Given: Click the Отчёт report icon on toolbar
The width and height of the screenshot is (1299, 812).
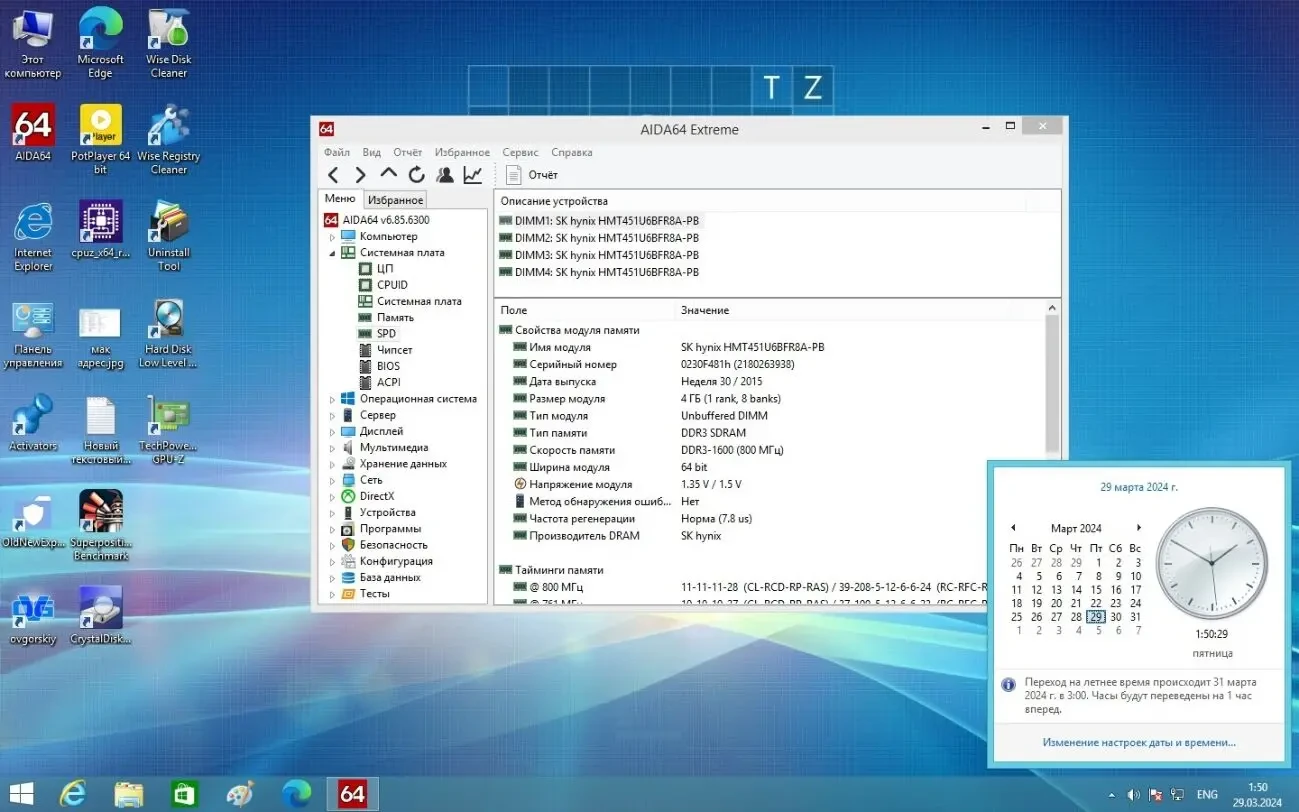Looking at the screenshot, I should (511, 174).
